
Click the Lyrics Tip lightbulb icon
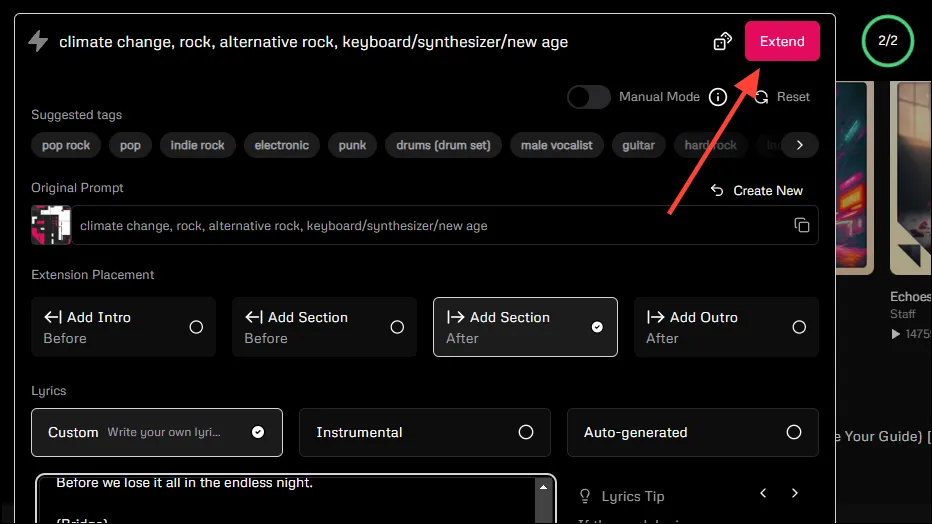point(585,496)
